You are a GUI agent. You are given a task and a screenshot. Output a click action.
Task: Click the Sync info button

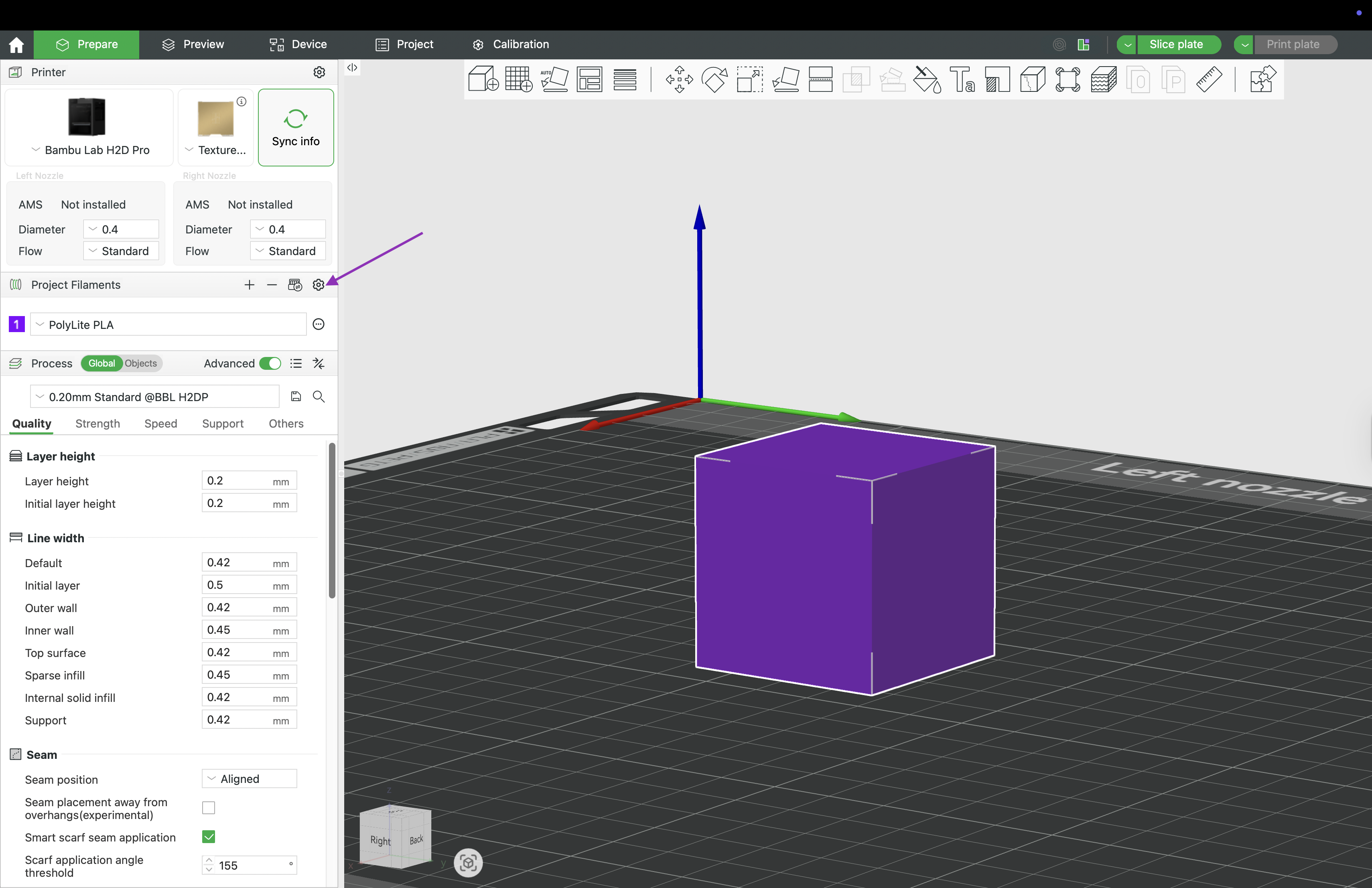coord(296,128)
